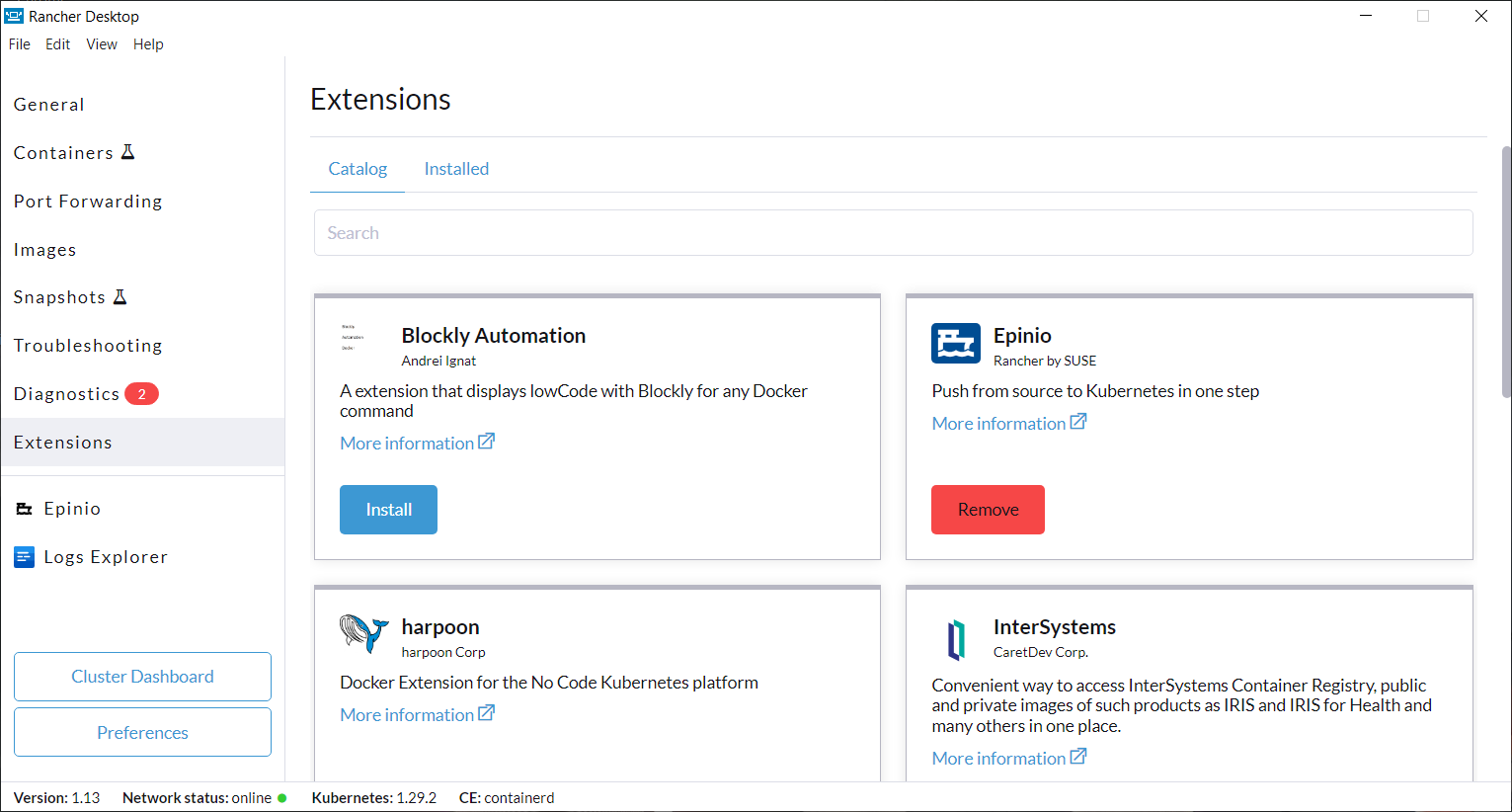Open the View menu
Viewport: 1512px width, 812px height.
(102, 44)
